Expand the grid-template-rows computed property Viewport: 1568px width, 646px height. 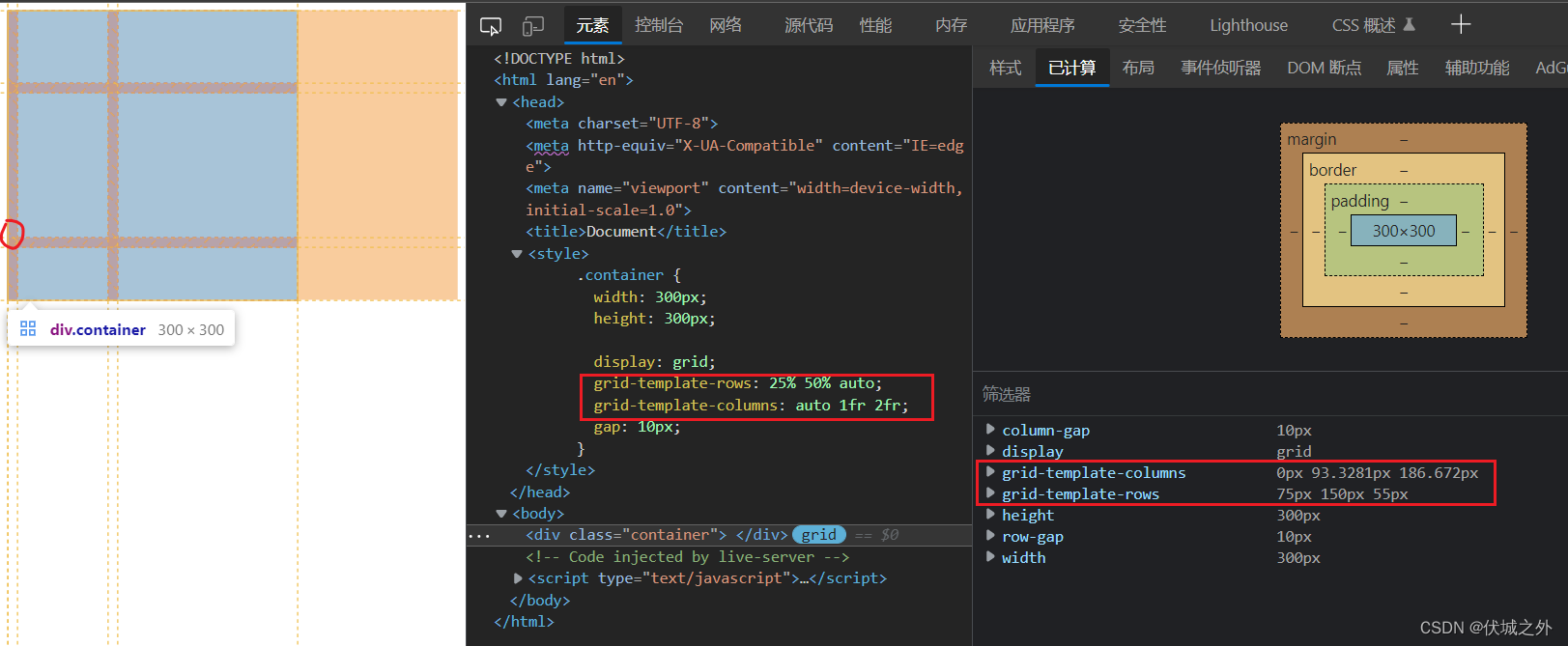pos(990,493)
